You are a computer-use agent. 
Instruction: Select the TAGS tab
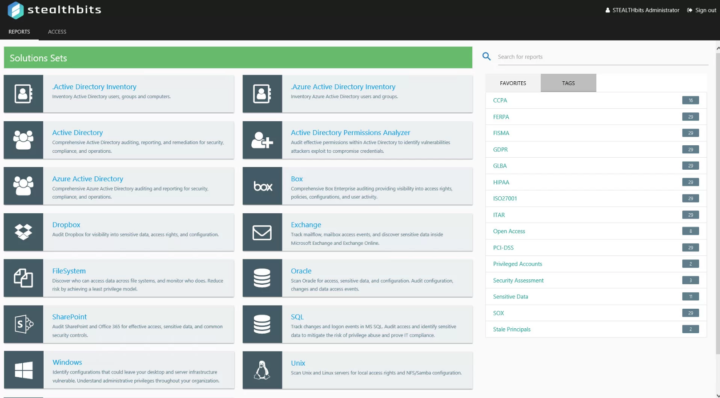568,83
